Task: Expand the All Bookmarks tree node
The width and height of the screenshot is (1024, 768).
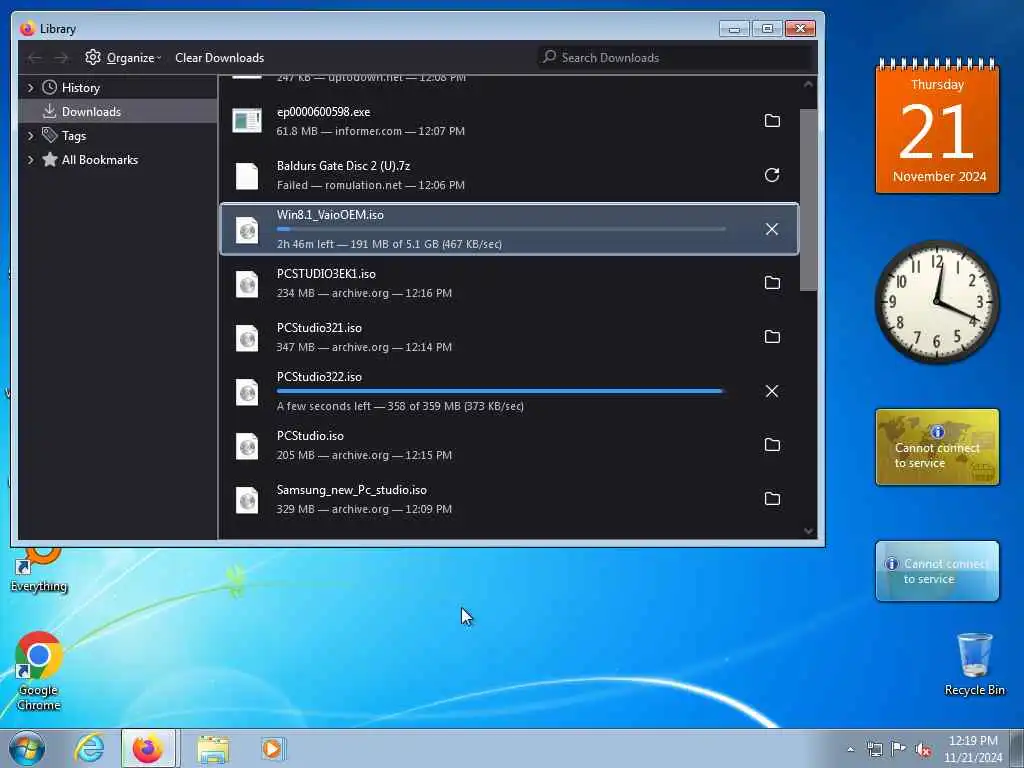Action: [x=31, y=160]
